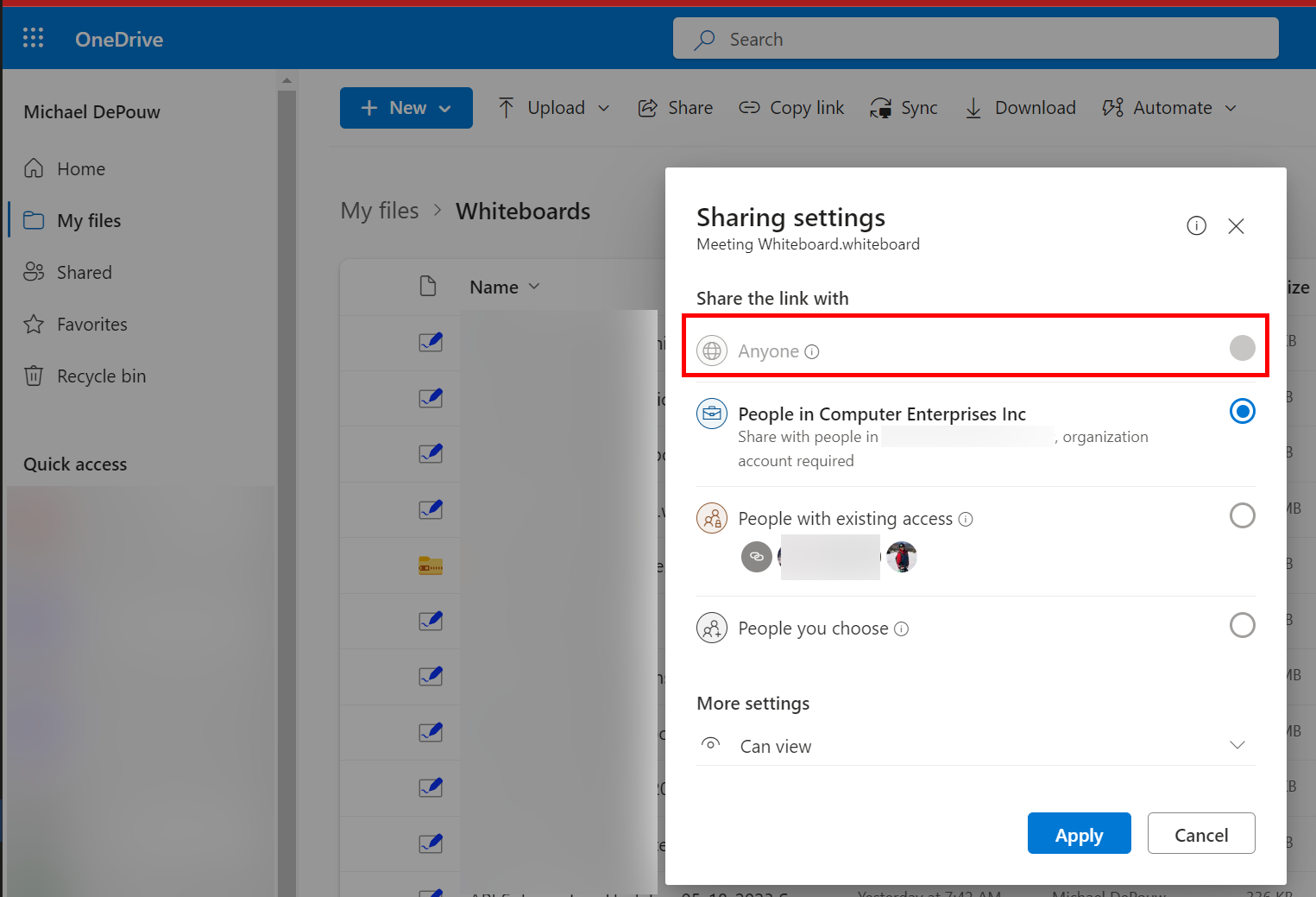Click the My files breadcrumb link
Screen dimensions: 1316x897
tap(380, 211)
